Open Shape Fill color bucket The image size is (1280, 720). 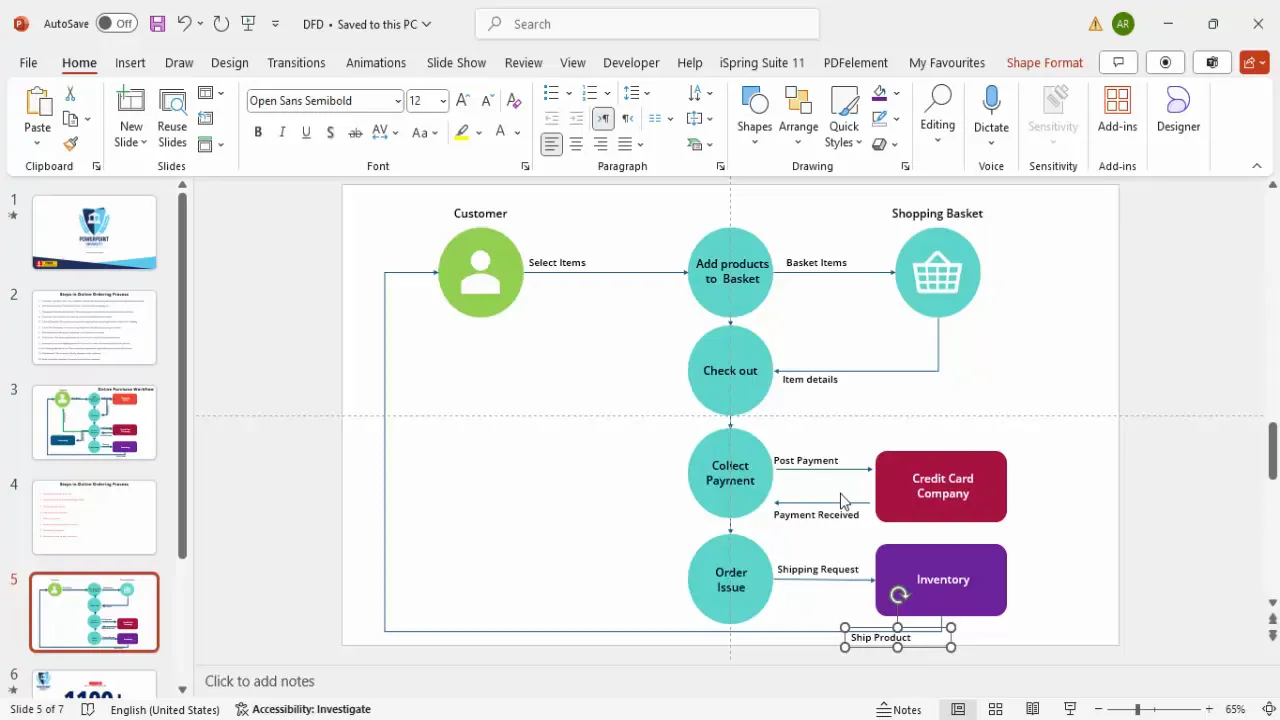(x=880, y=93)
